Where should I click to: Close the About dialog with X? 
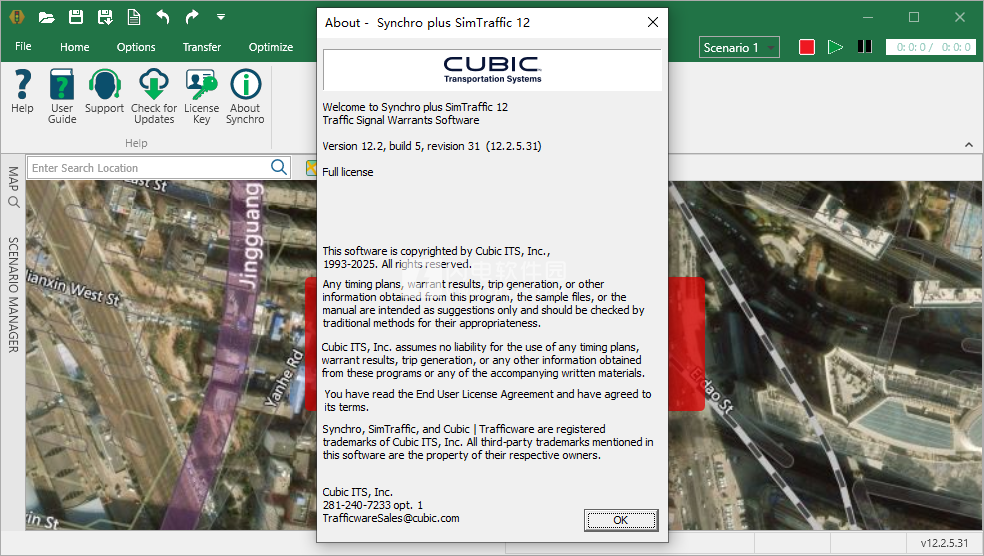pos(653,23)
